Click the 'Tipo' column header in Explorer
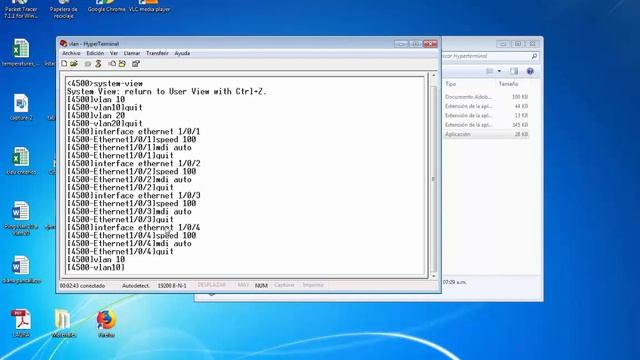Screen dimensions: 640x360 (451, 84)
